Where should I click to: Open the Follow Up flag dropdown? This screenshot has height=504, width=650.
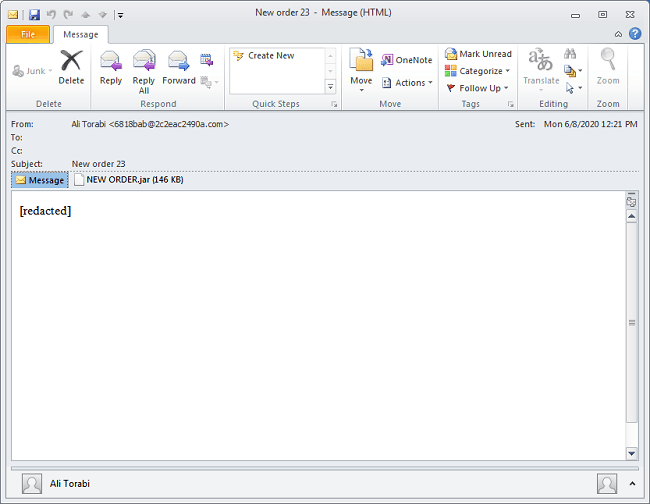[478, 88]
